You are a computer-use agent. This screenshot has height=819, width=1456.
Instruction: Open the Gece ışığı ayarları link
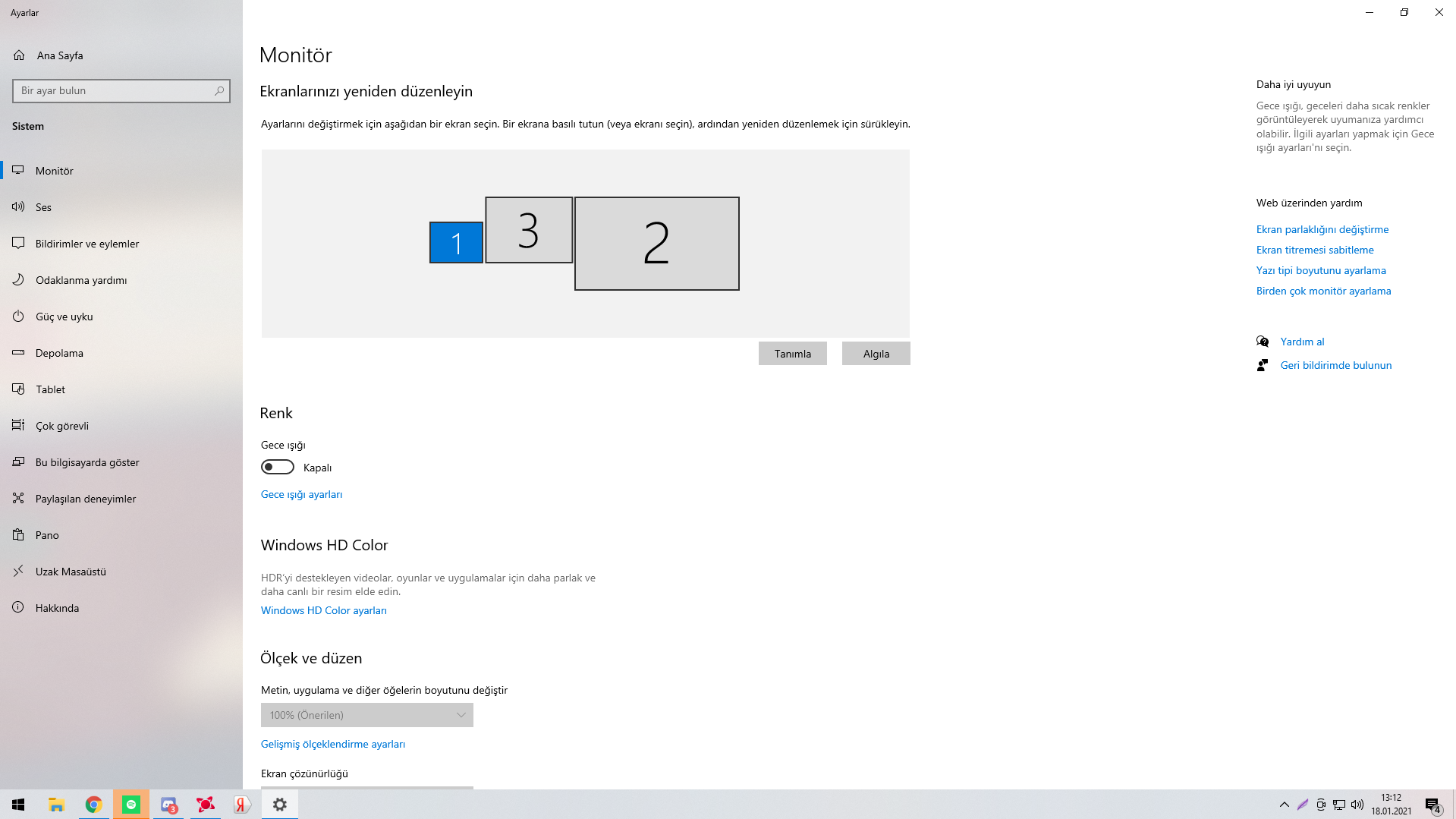pos(302,494)
